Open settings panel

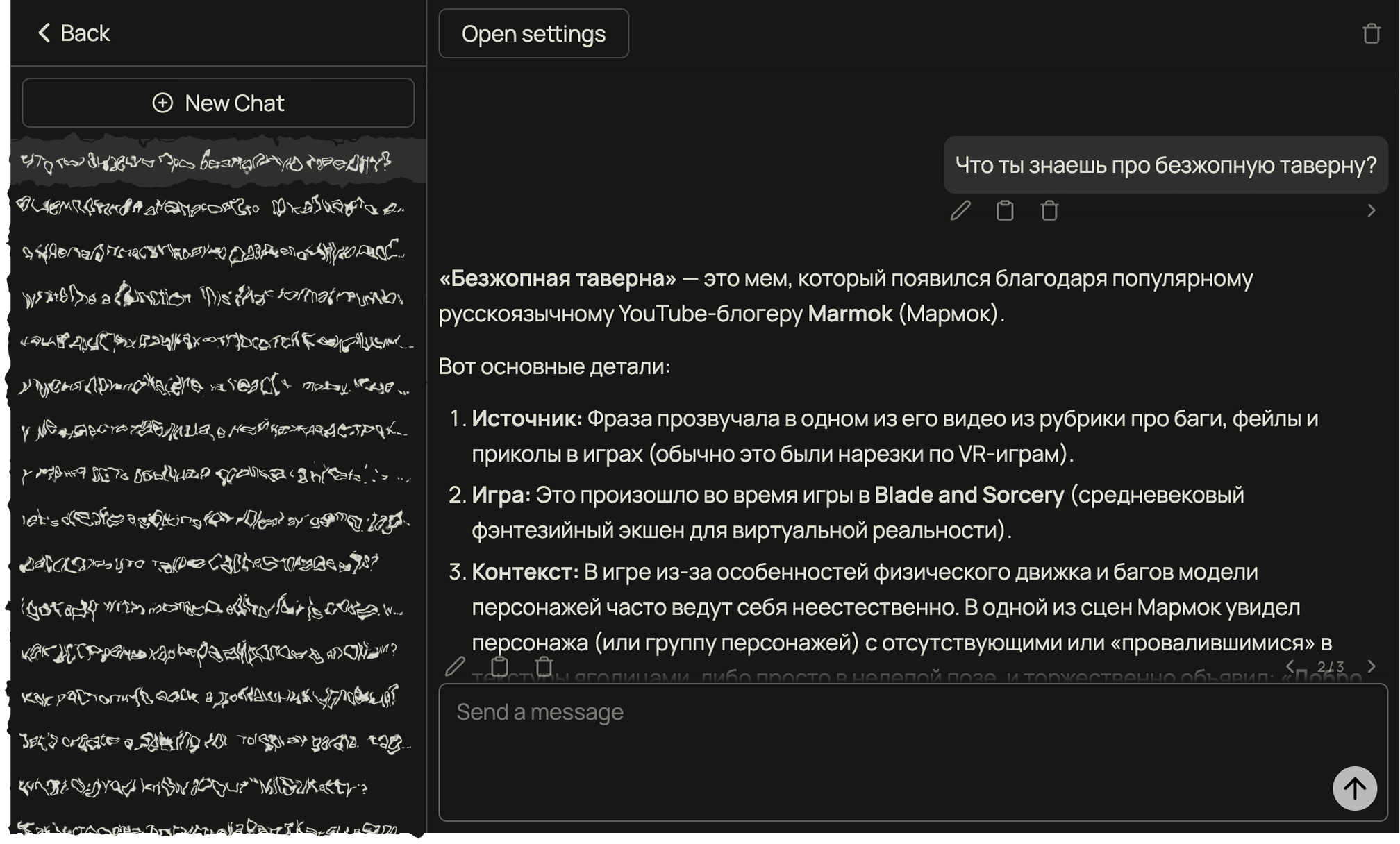[533, 33]
